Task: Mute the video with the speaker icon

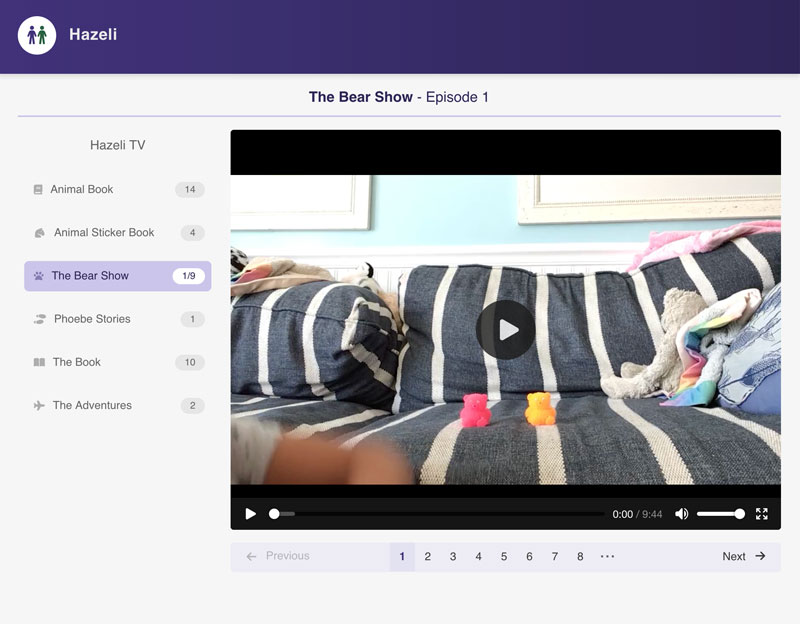Action: click(681, 514)
